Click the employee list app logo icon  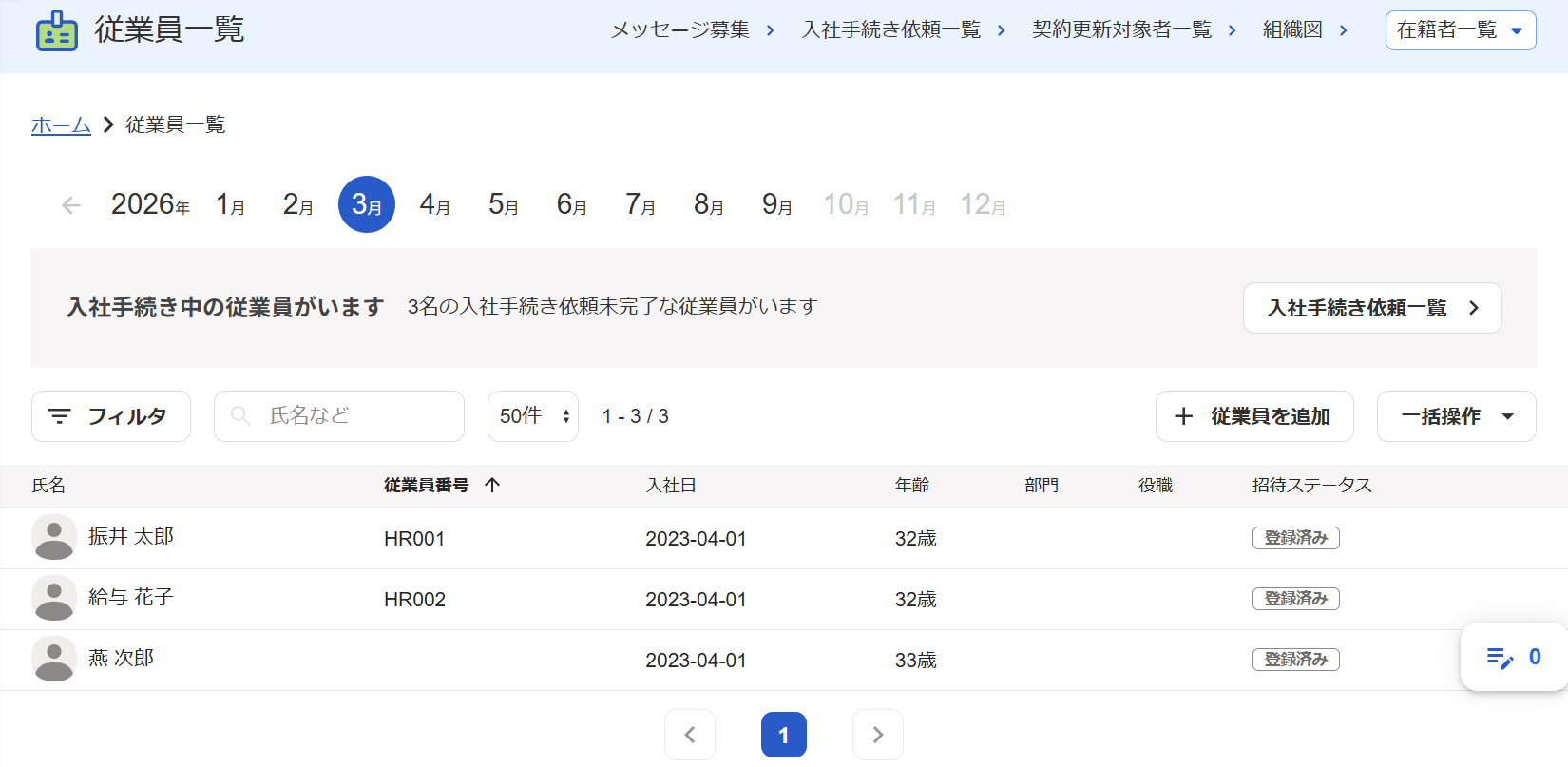pyautogui.click(x=57, y=30)
